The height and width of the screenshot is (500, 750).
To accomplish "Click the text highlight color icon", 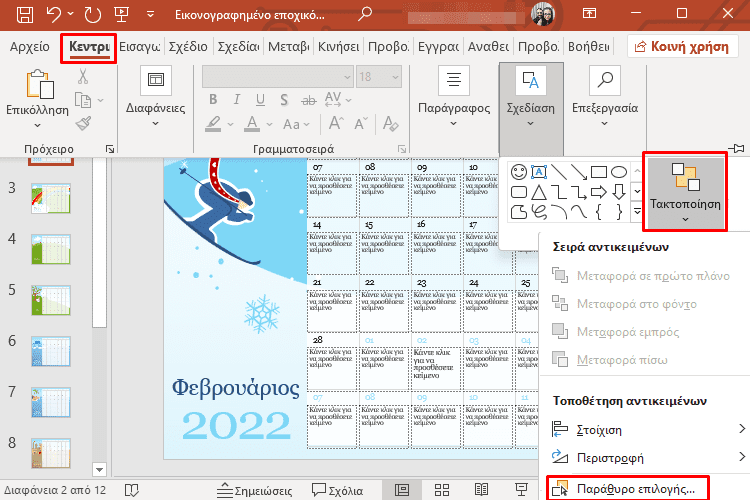I will pos(213,124).
